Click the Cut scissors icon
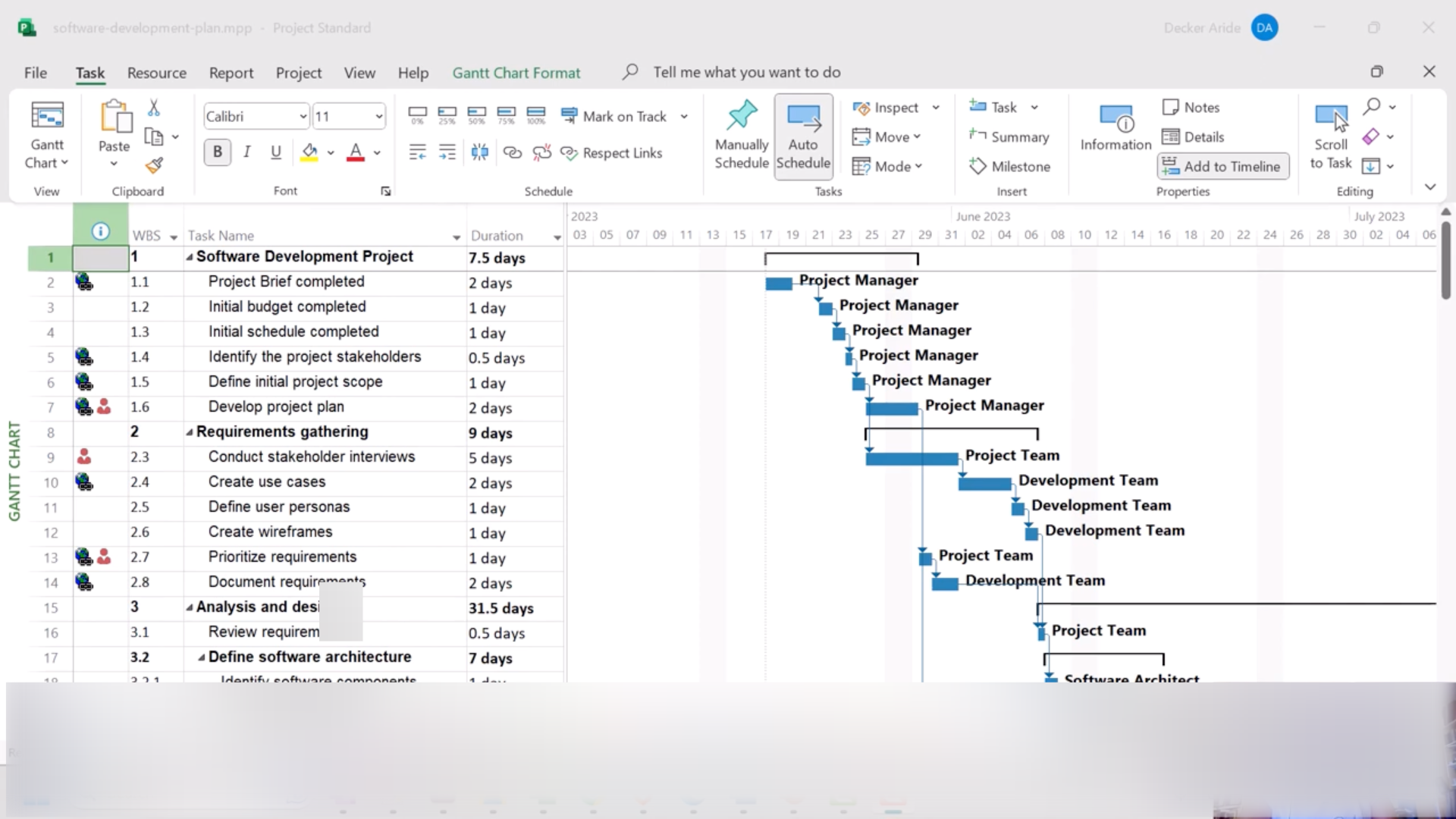The width and height of the screenshot is (1456, 819). [154, 108]
